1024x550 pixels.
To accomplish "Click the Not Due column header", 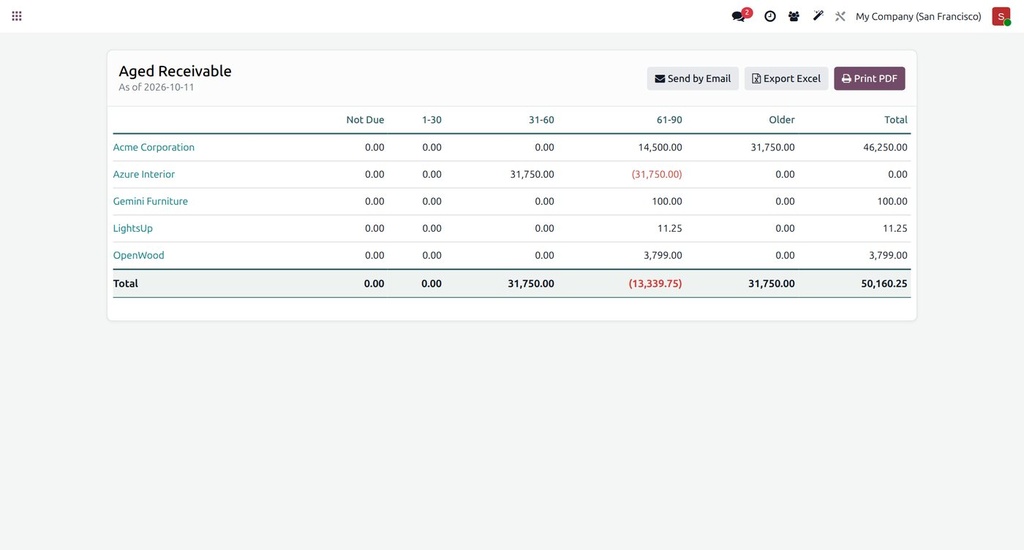I will click(365, 120).
